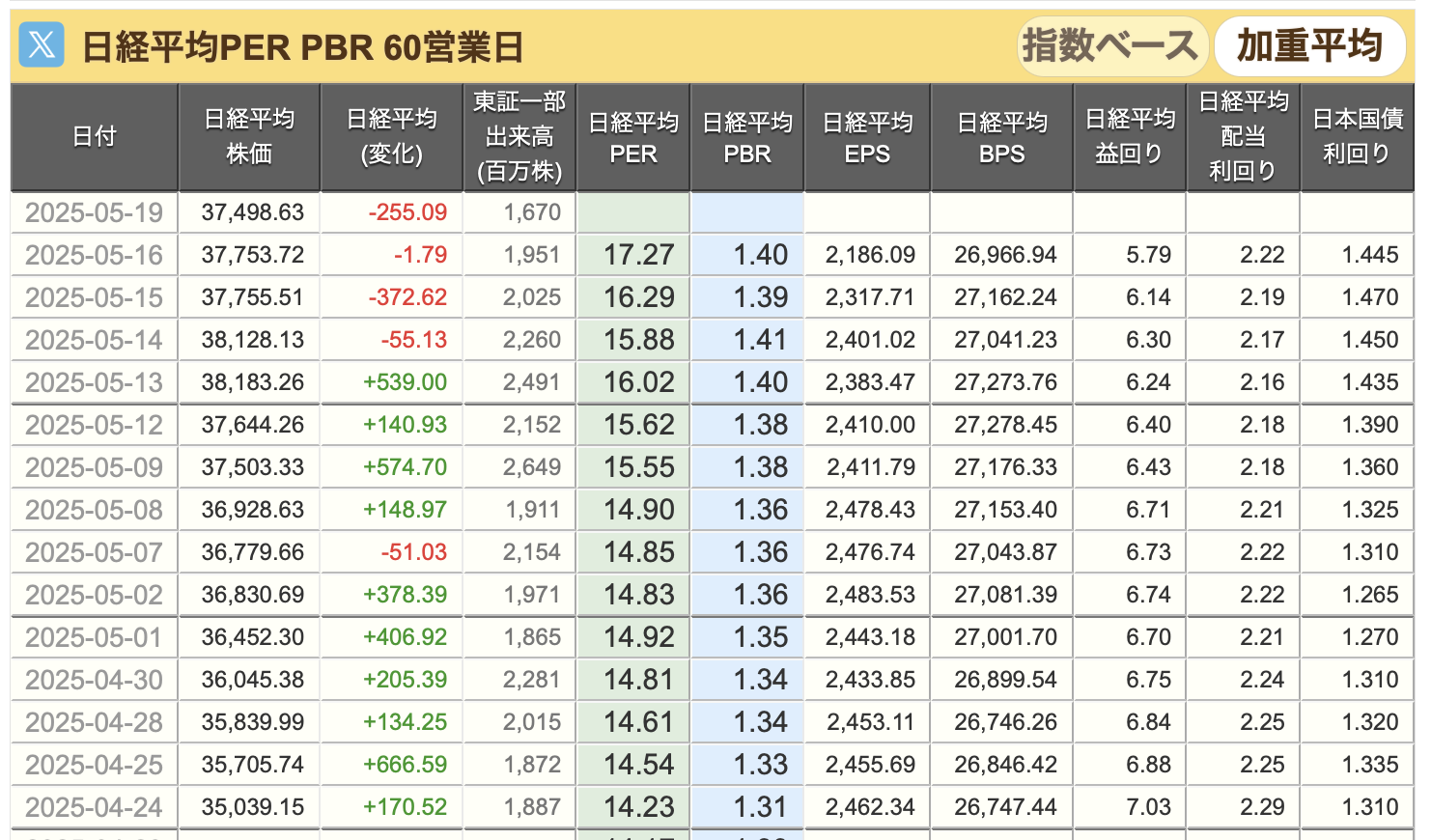Click the 東証一部出来高 column header

point(519,137)
